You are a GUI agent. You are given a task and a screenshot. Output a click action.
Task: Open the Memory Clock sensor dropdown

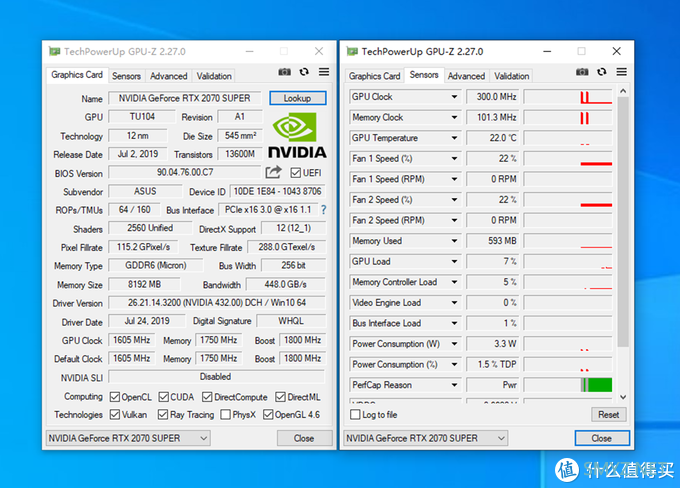pyautogui.click(x=454, y=117)
